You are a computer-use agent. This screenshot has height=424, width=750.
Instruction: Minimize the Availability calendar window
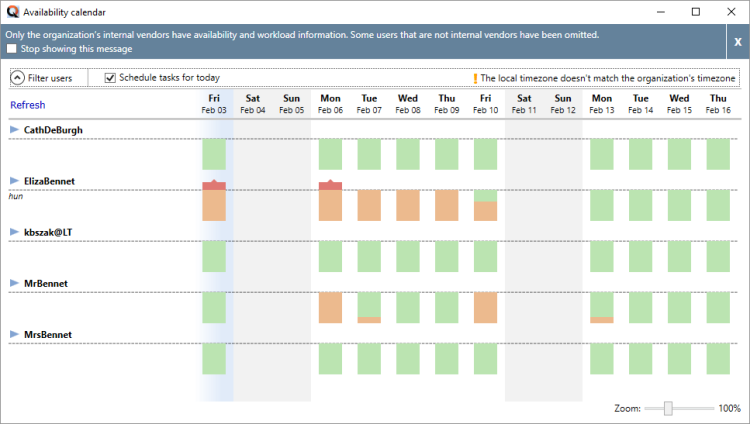661,12
